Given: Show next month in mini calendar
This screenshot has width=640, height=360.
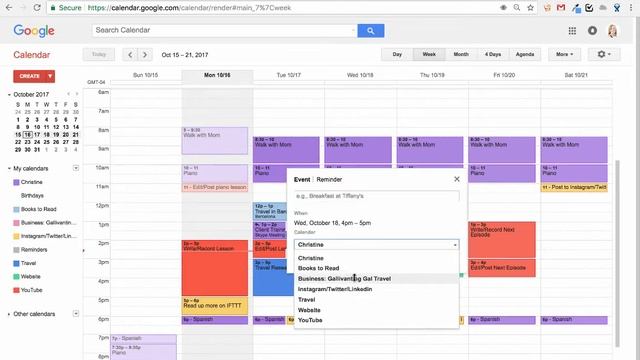Looking at the screenshot, I should point(76,94).
